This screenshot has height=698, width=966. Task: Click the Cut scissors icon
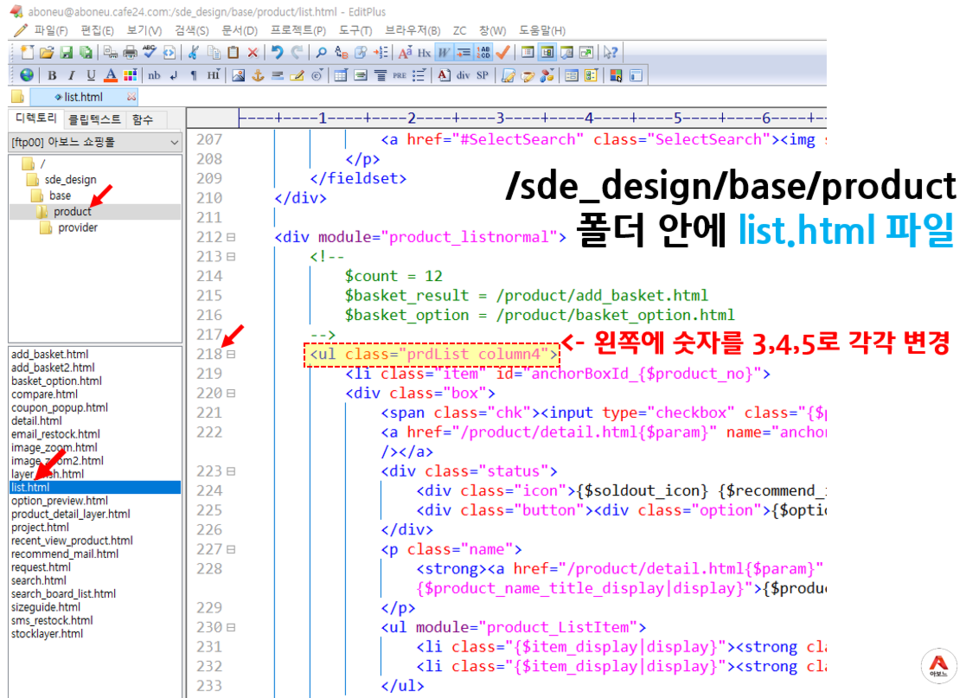(x=193, y=52)
